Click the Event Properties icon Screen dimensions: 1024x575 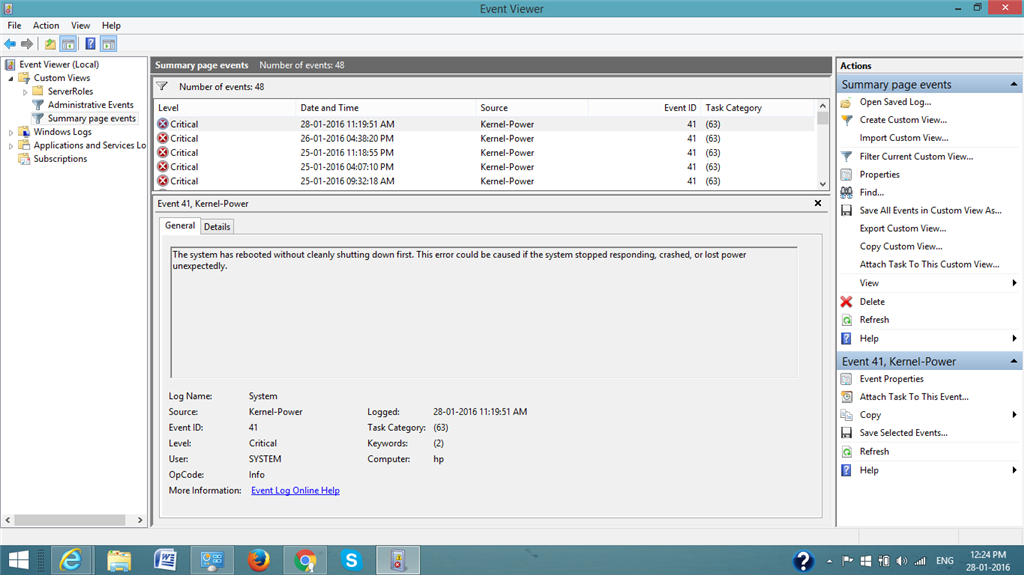pos(846,379)
